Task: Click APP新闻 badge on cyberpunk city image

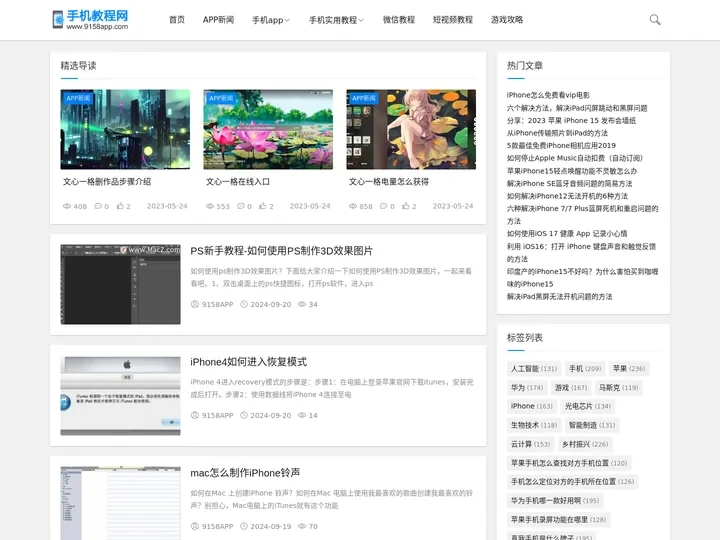Action: pos(79,98)
